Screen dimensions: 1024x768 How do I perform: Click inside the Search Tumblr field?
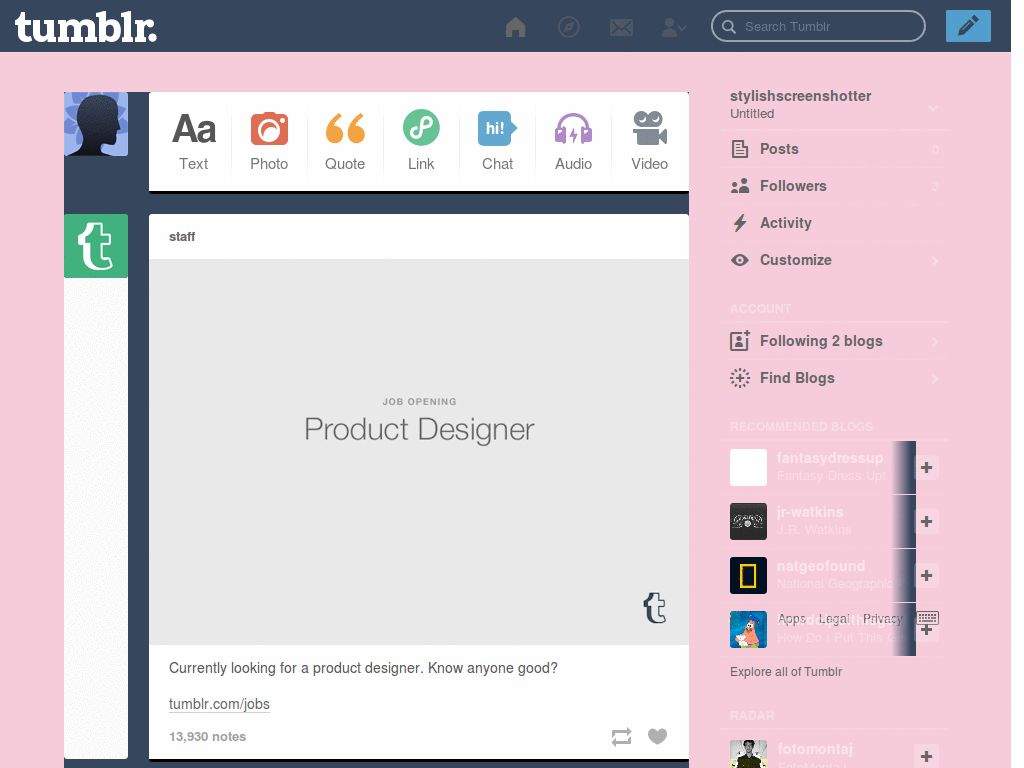point(818,26)
